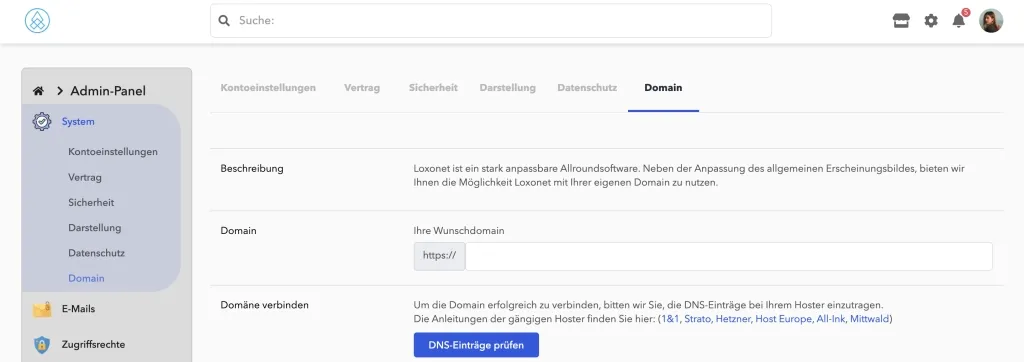Click the Admin-Panel breadcrumb title
The image size is (1024, 362).
pyautogui.click(x=108, y=91)
